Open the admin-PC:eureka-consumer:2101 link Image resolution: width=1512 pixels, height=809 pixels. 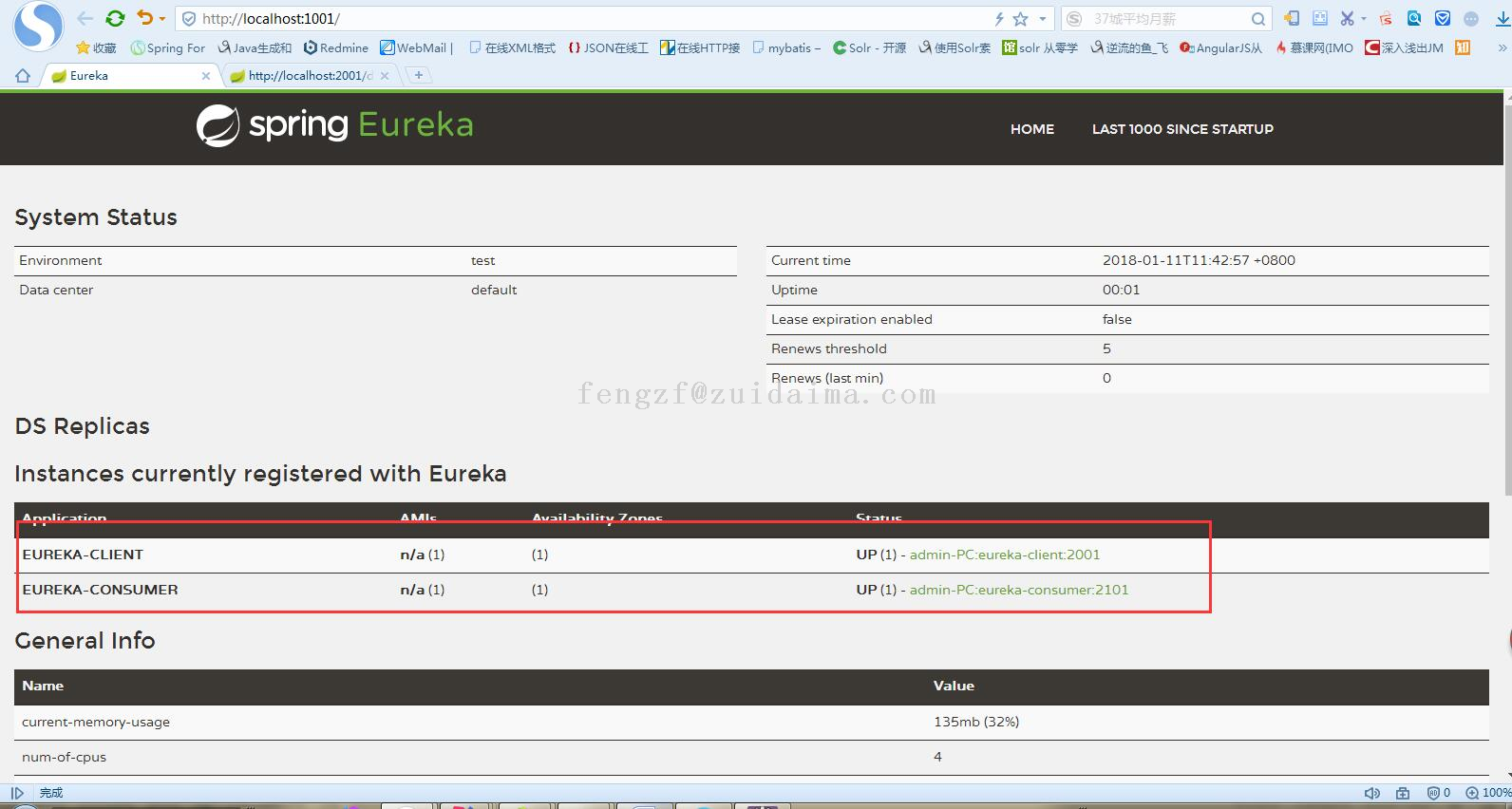click(x=1018, y=590)
